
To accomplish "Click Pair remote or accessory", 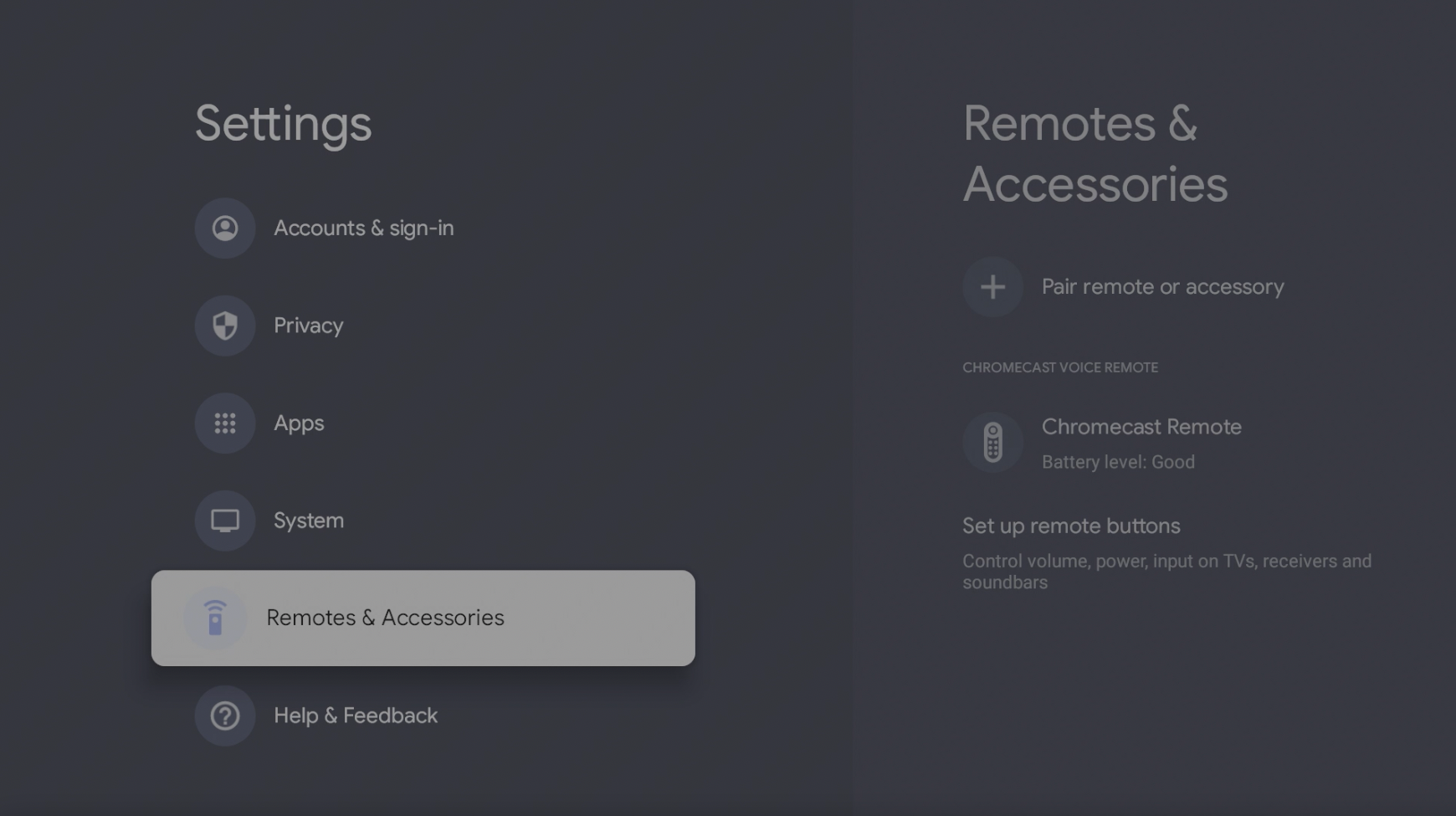I will coord(1162,286).
